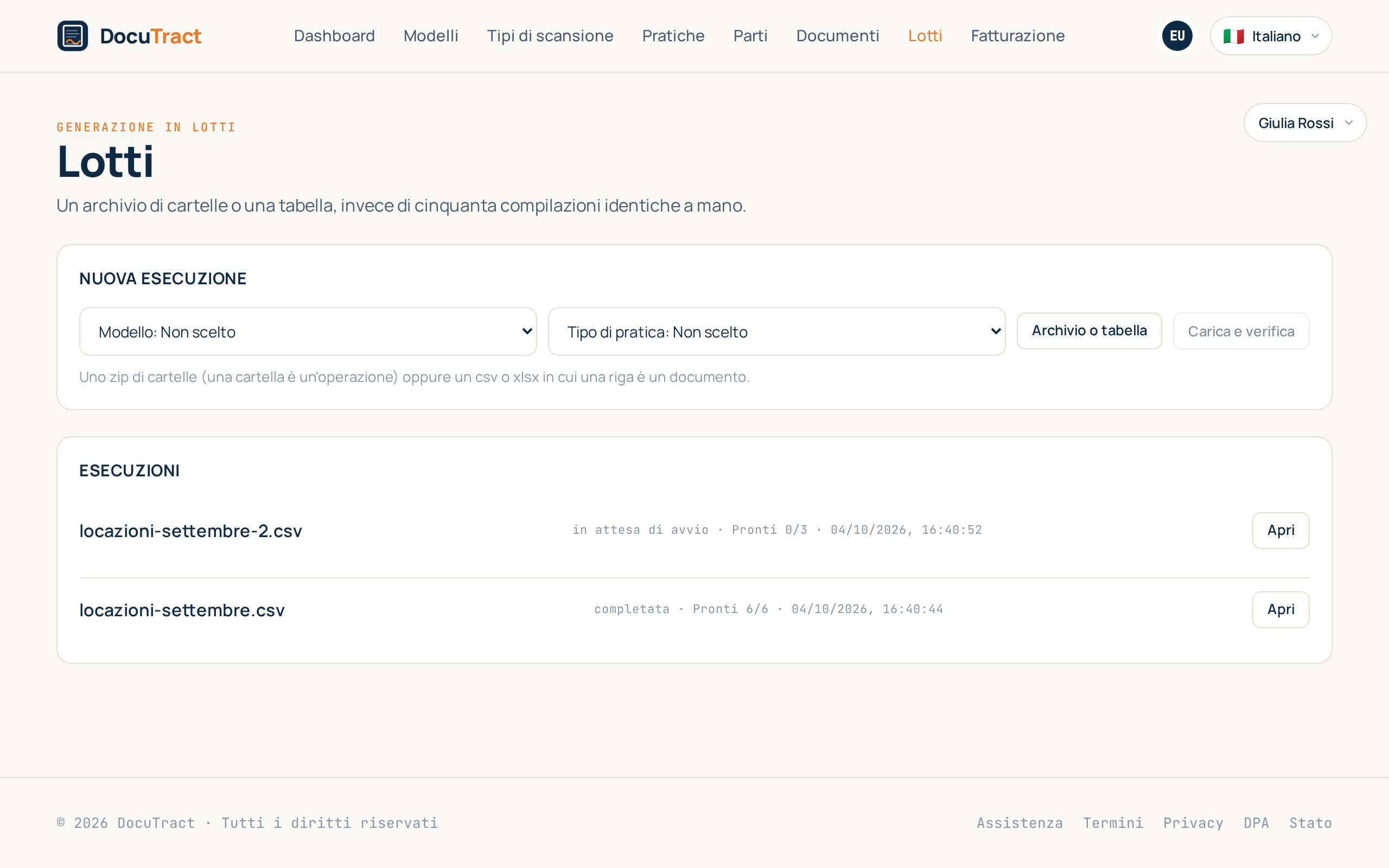Click the file name locazioni-settembre-2.csv
The height and width of the screenshot is (868, 1389).
pyautogui.click(x=190, y=531)
